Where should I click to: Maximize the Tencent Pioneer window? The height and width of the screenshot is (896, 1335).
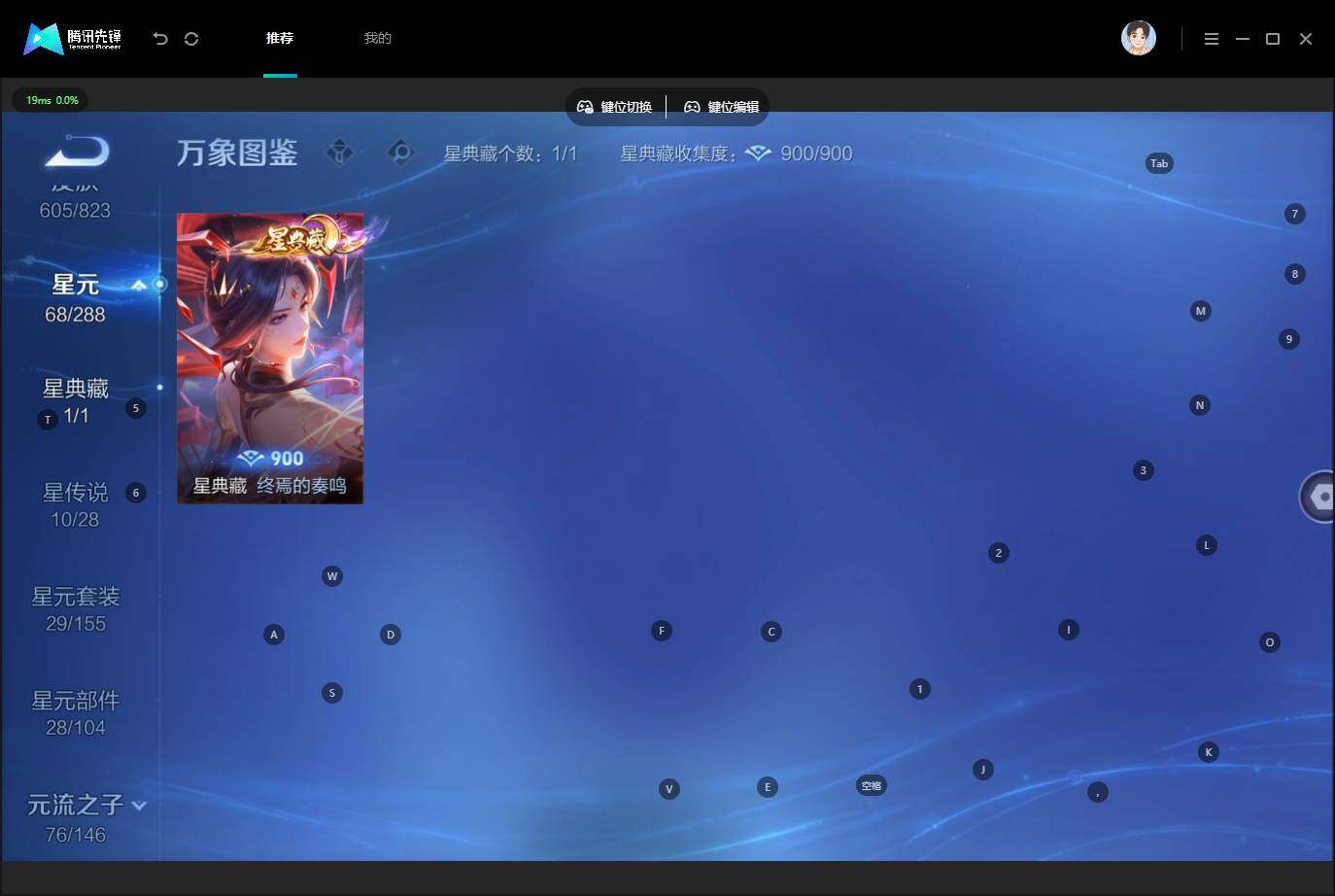(1273, 39)
